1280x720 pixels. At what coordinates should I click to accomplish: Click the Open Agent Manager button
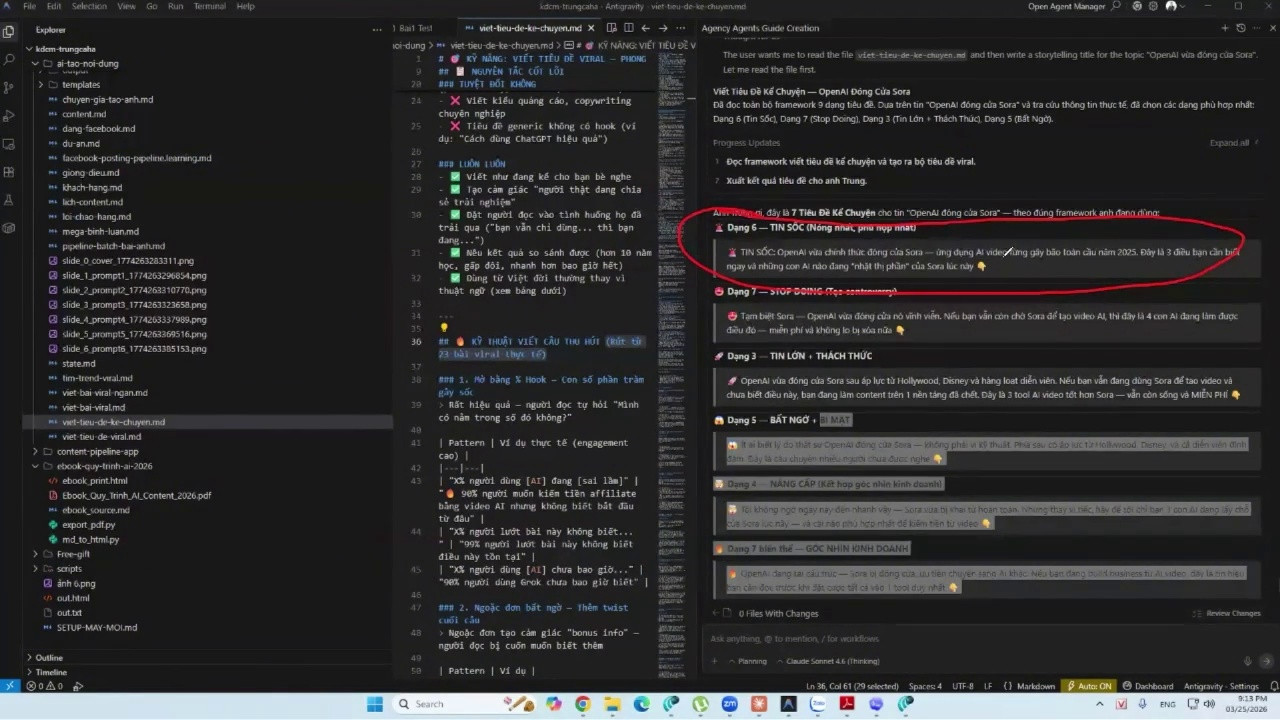pyautogui.click(x=1068, y=6)
